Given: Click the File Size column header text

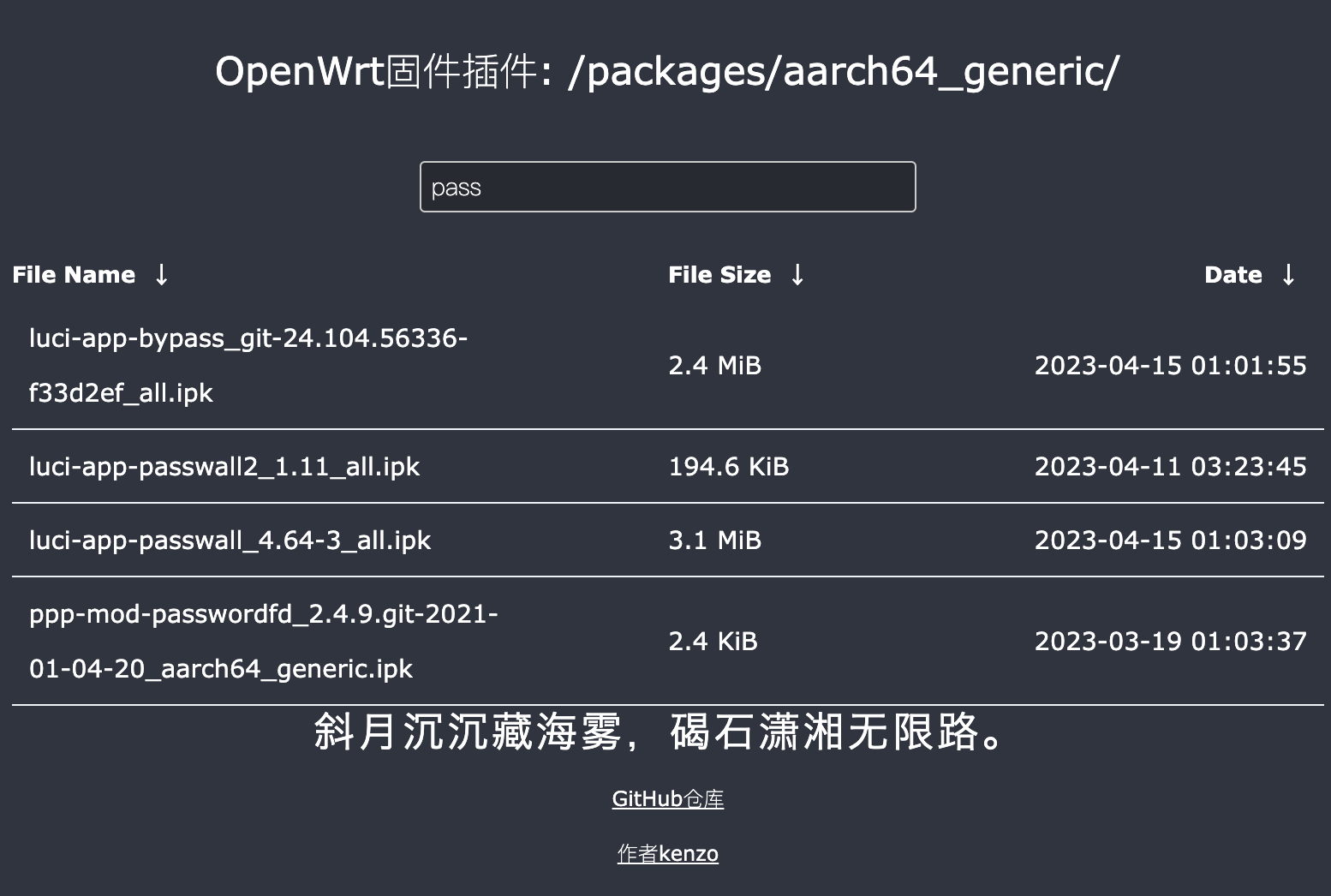Looking at the screenshot, I should (719, 275).
